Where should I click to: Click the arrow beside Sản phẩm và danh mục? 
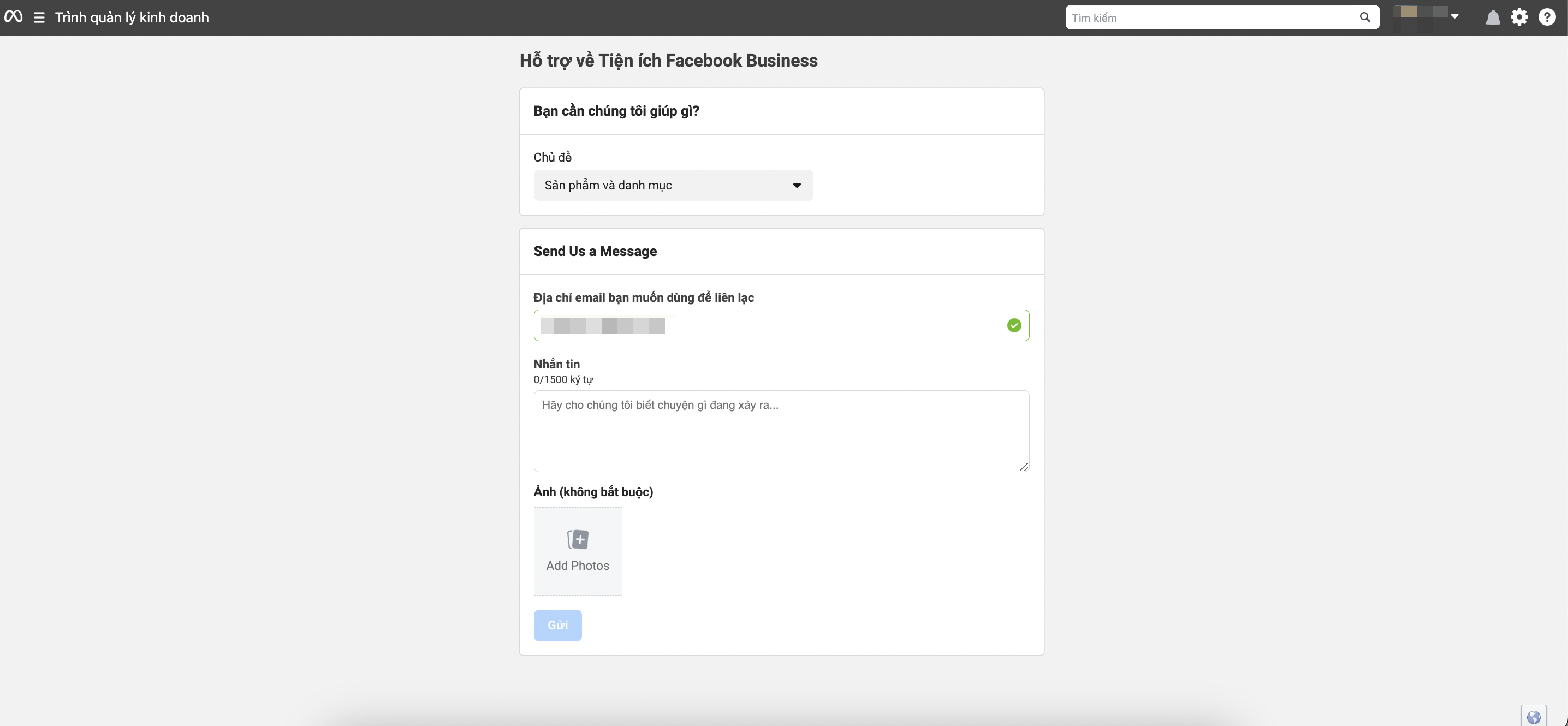[x=797, y=186]
